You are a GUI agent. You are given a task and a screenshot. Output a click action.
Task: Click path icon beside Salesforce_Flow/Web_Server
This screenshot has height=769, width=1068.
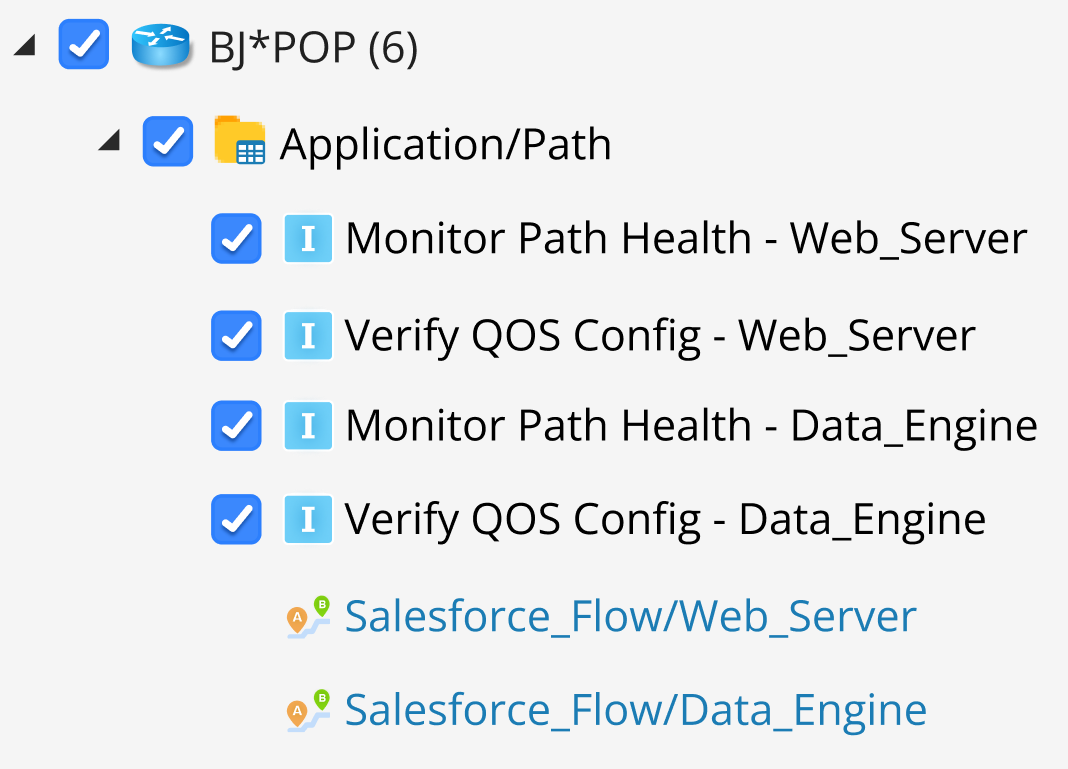click(x=308, y=616)
